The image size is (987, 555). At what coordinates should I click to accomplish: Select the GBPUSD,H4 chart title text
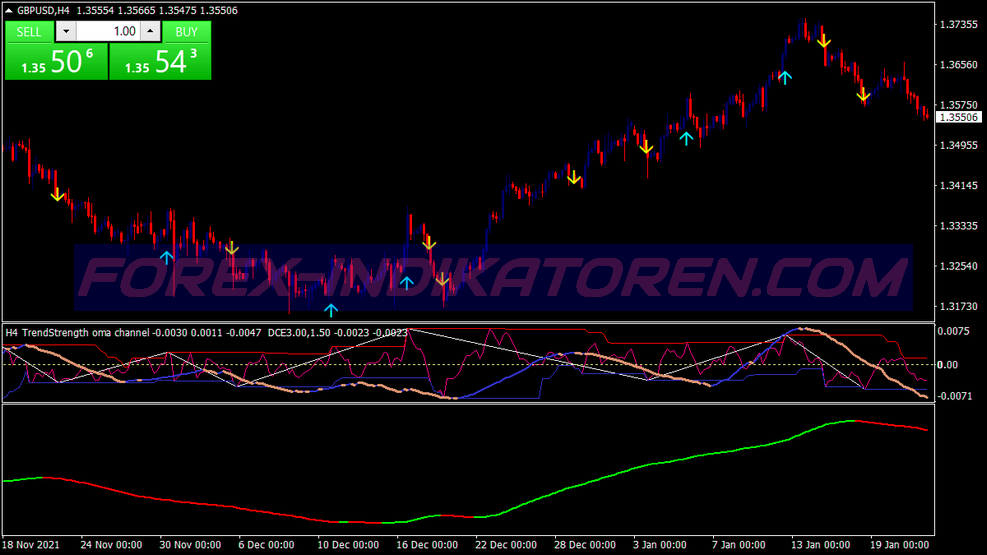tap(43, 11)
